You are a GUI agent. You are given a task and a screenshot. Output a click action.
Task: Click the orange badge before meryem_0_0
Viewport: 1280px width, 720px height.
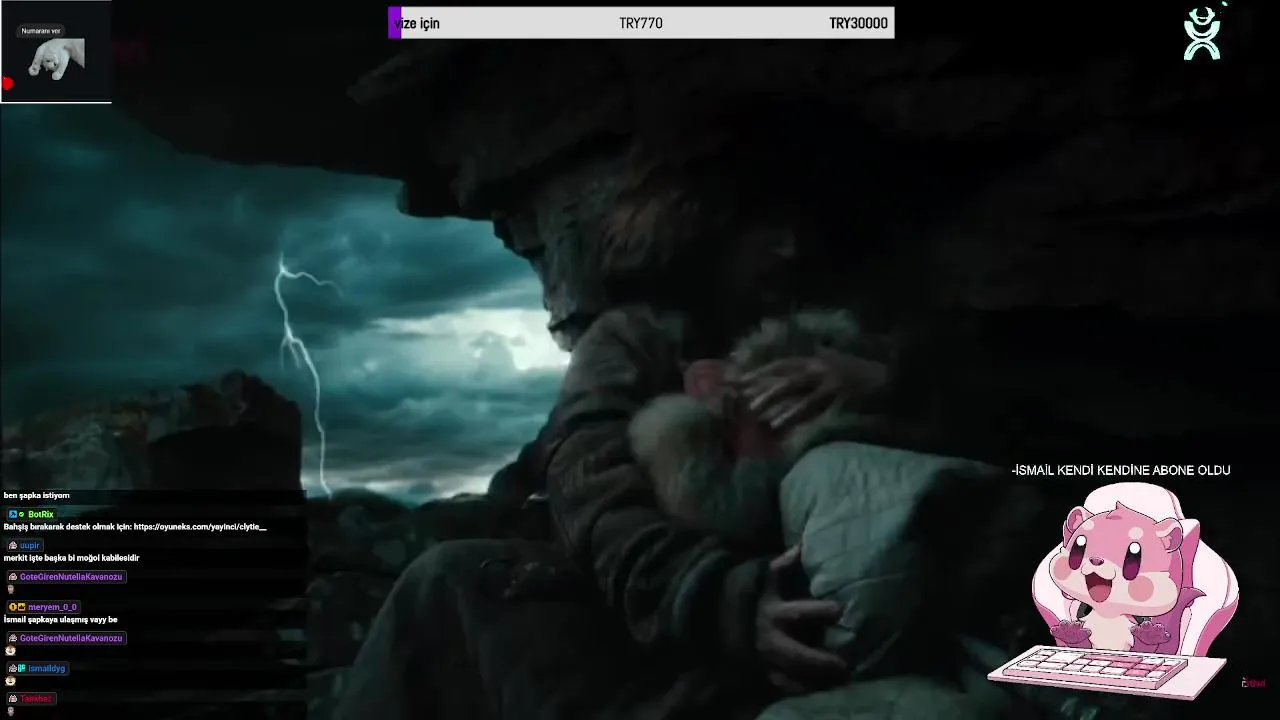click(12, 607)
